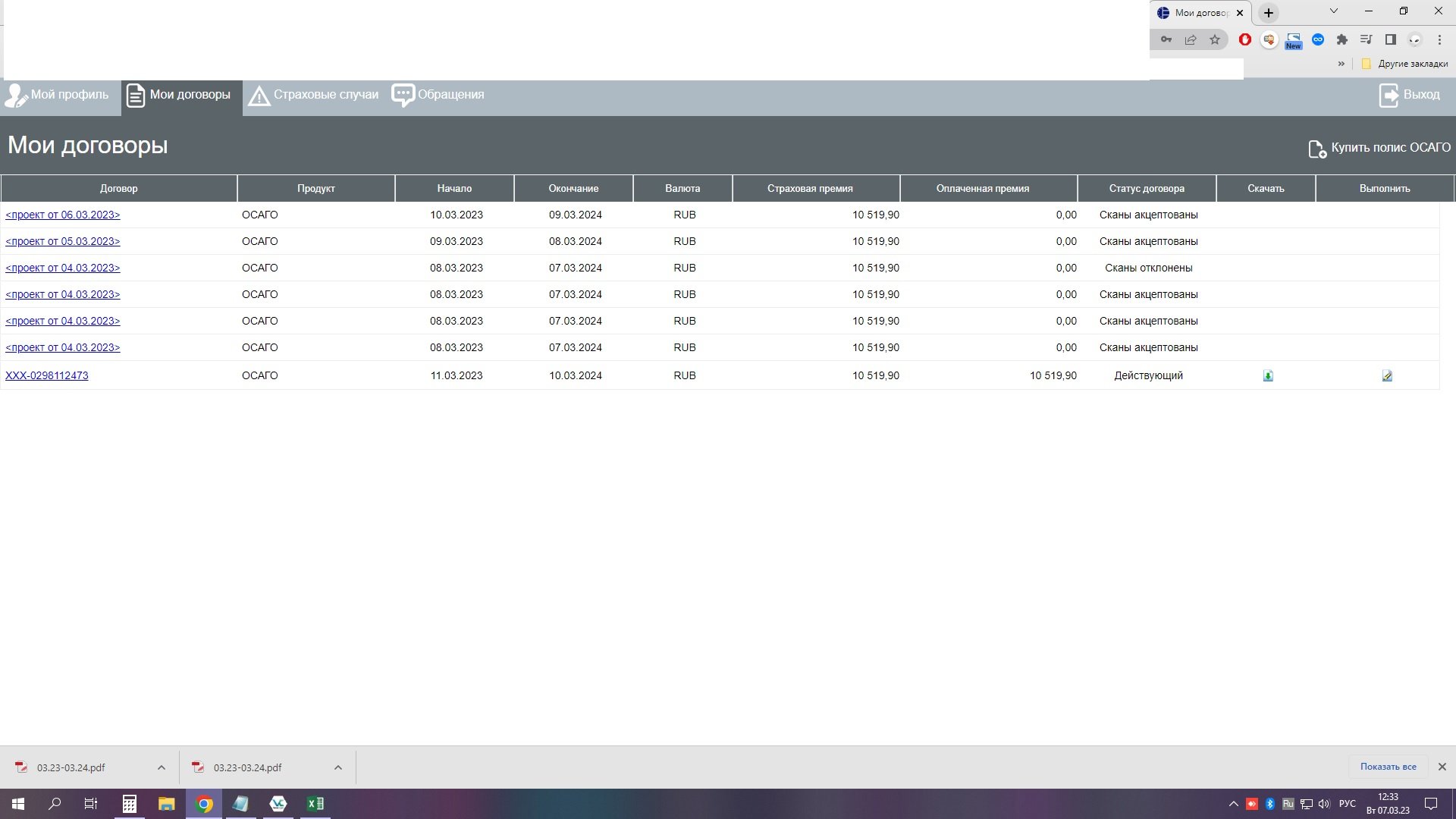This screenshot has height=819, width=1456.
Task: Switch to Мой профиль tab
Action: point(59,96)
